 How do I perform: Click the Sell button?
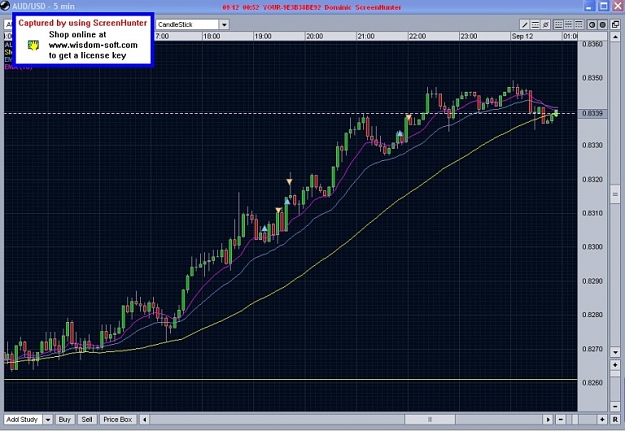pyautogui.click(x=86, y=419)
